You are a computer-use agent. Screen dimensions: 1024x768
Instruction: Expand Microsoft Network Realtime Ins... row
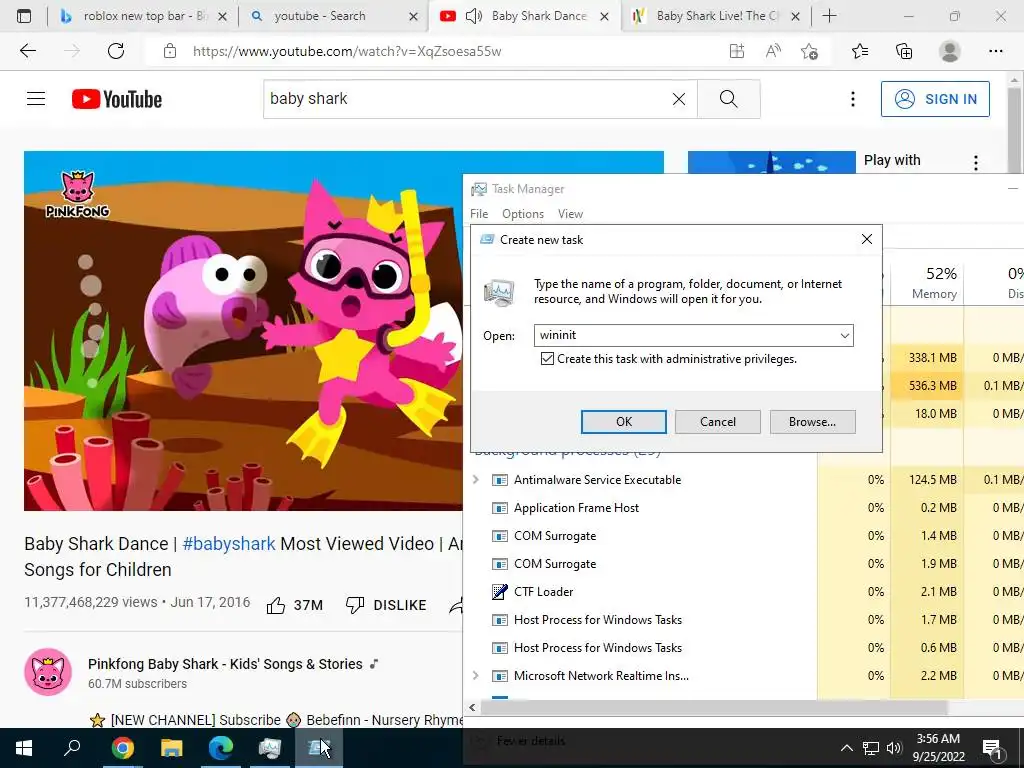point(475,675)
